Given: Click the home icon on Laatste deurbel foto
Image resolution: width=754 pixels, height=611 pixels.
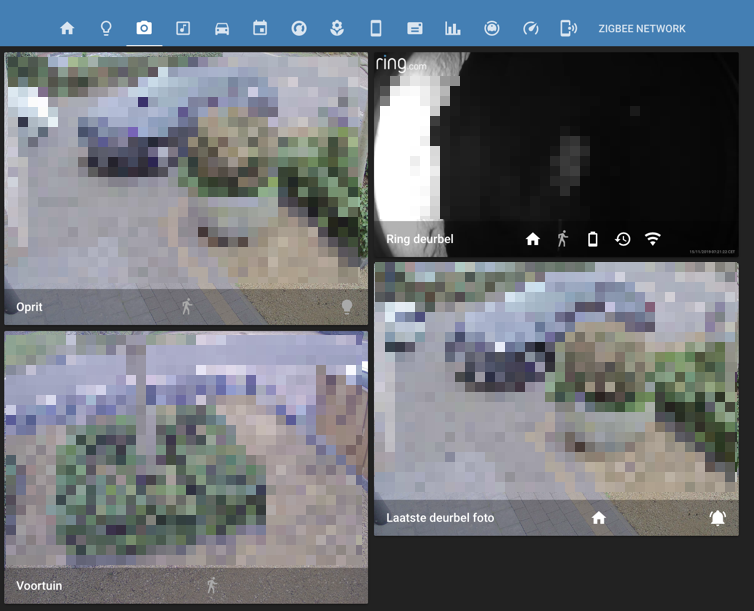Looking at the screenshot, I should pyautogui.click(x=599, y=517).
